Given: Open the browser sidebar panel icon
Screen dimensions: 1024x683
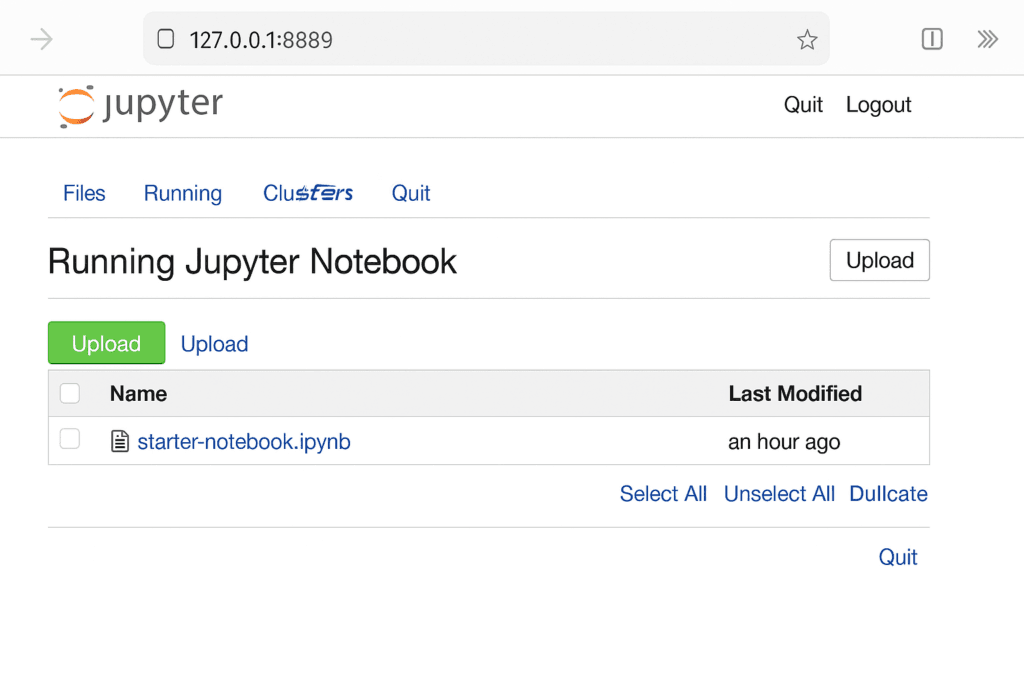Looking at the screenshot, I should [x=932, y=39].
